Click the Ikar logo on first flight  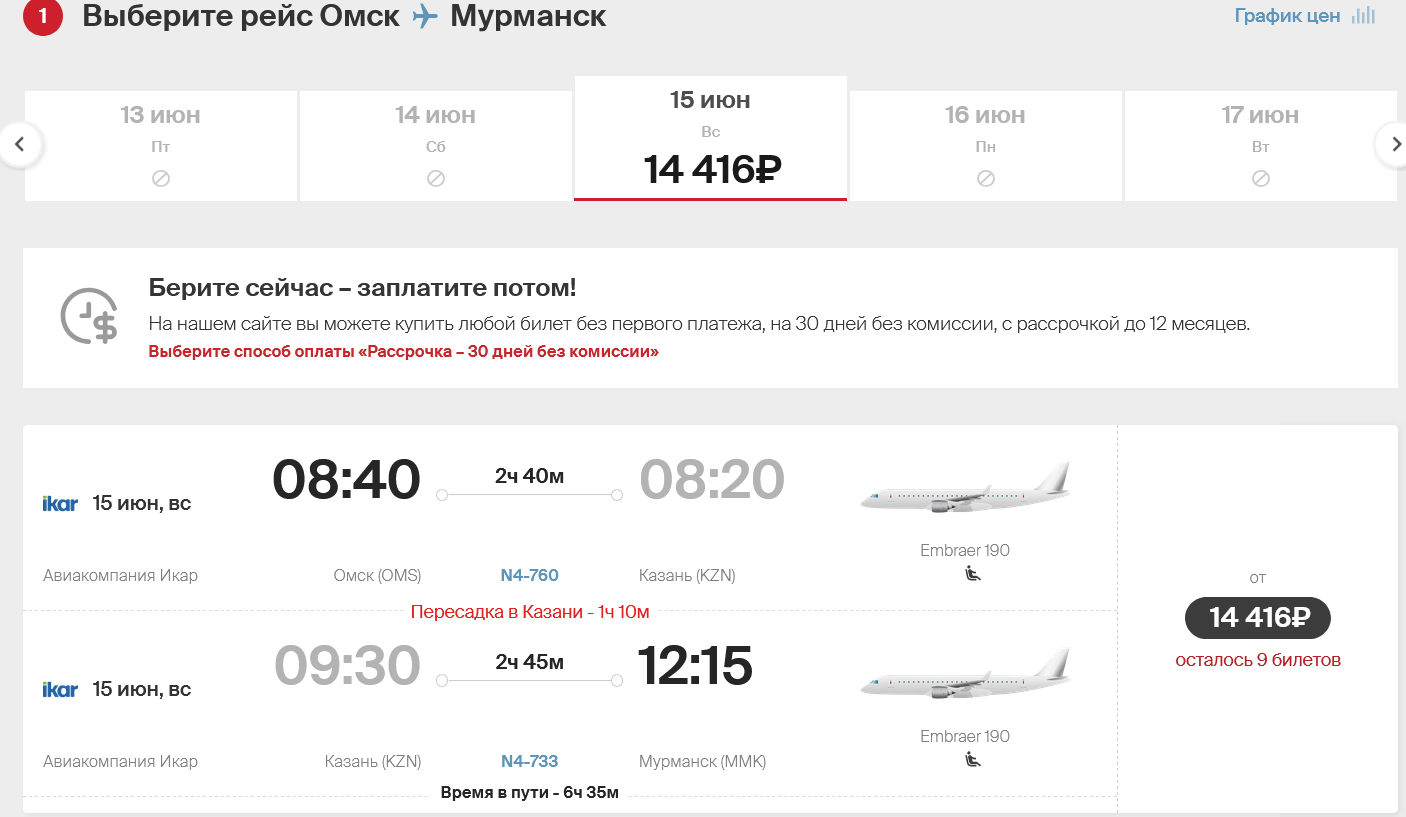(60, 503)
